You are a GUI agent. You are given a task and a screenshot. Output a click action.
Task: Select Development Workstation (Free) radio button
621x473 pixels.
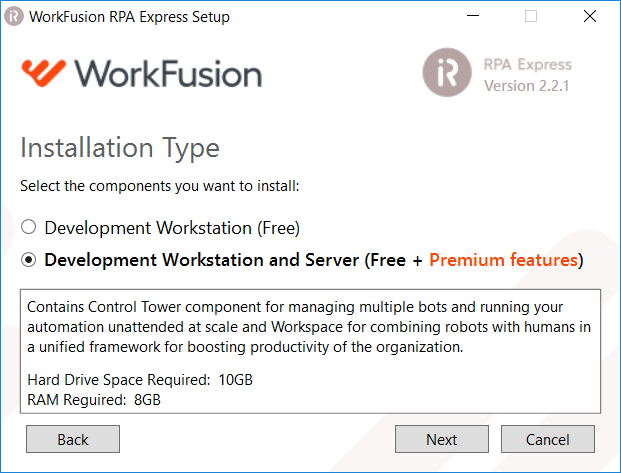tap(29, 227)
